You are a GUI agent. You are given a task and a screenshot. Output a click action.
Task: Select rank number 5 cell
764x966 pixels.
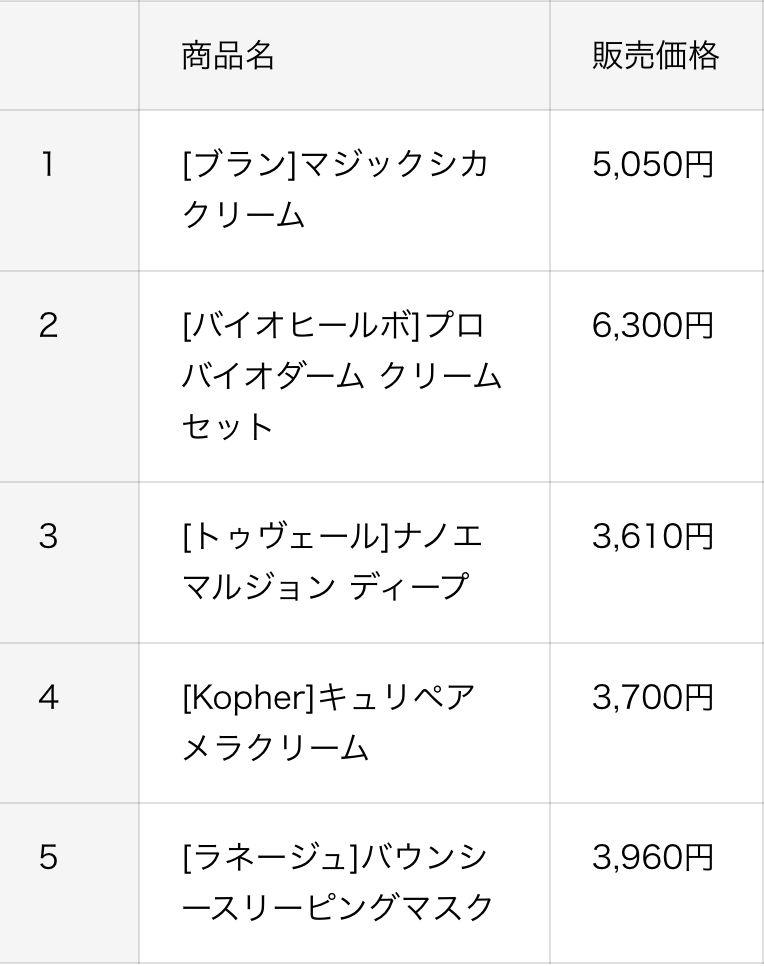coord(48,858)
